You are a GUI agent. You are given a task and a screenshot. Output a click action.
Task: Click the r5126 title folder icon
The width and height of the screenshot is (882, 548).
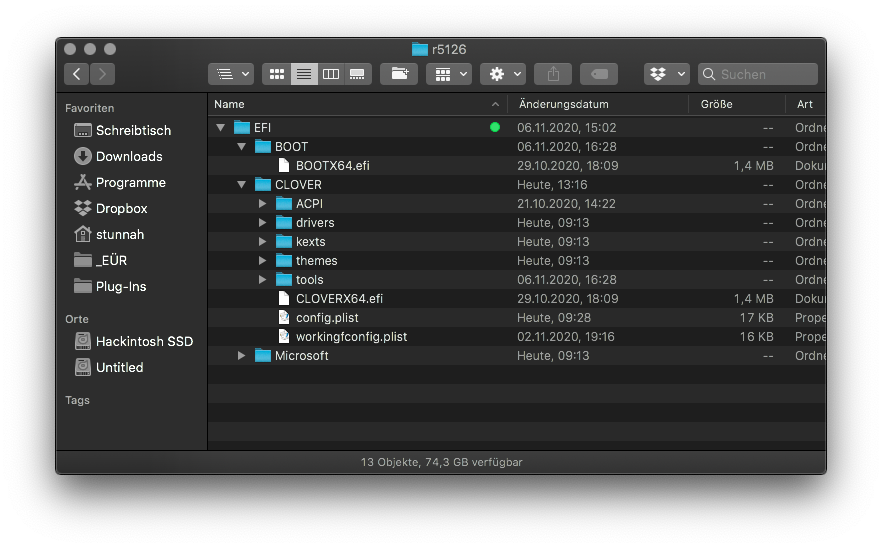click(x=420, y=50)
